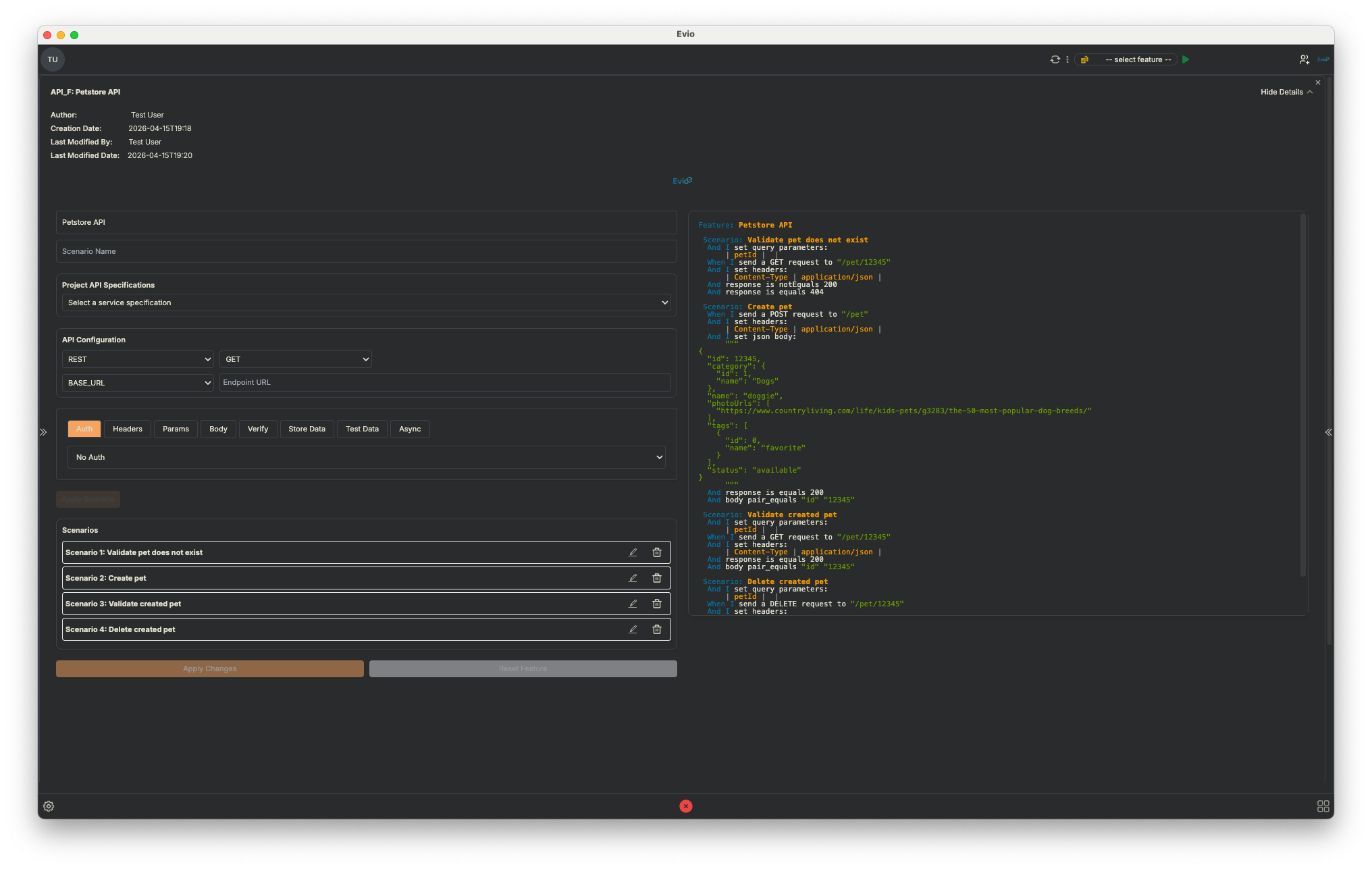Click "Scenario: Delete created pet" code line

click(765, 581)
